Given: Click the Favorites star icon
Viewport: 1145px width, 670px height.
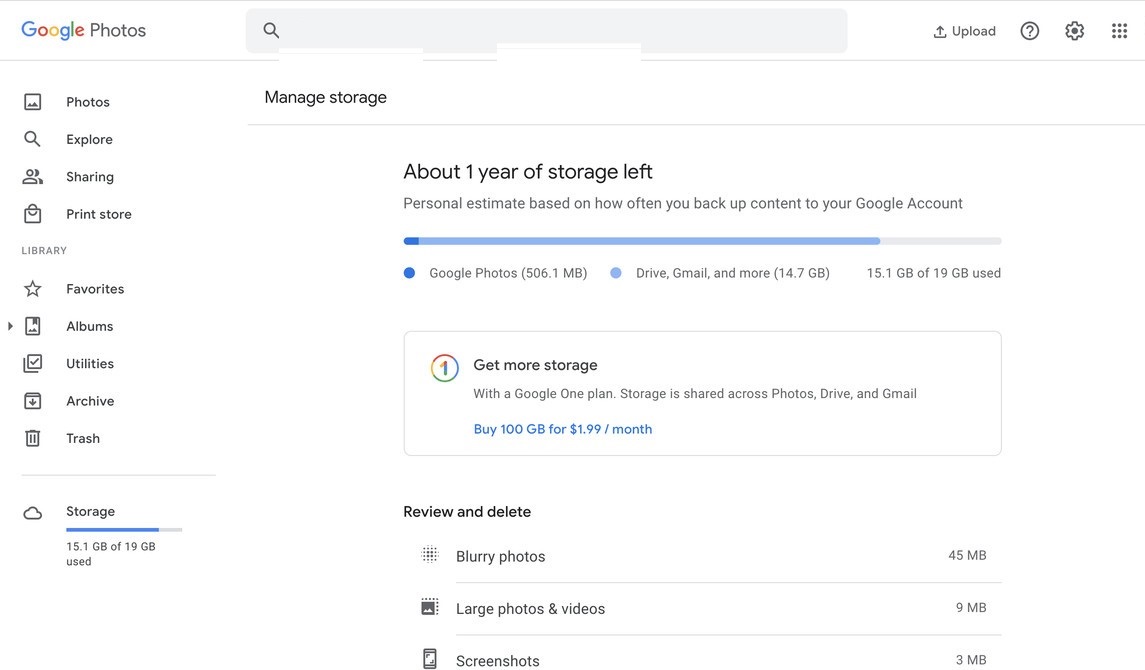Looking at the screenshot, I should point(33,289).
